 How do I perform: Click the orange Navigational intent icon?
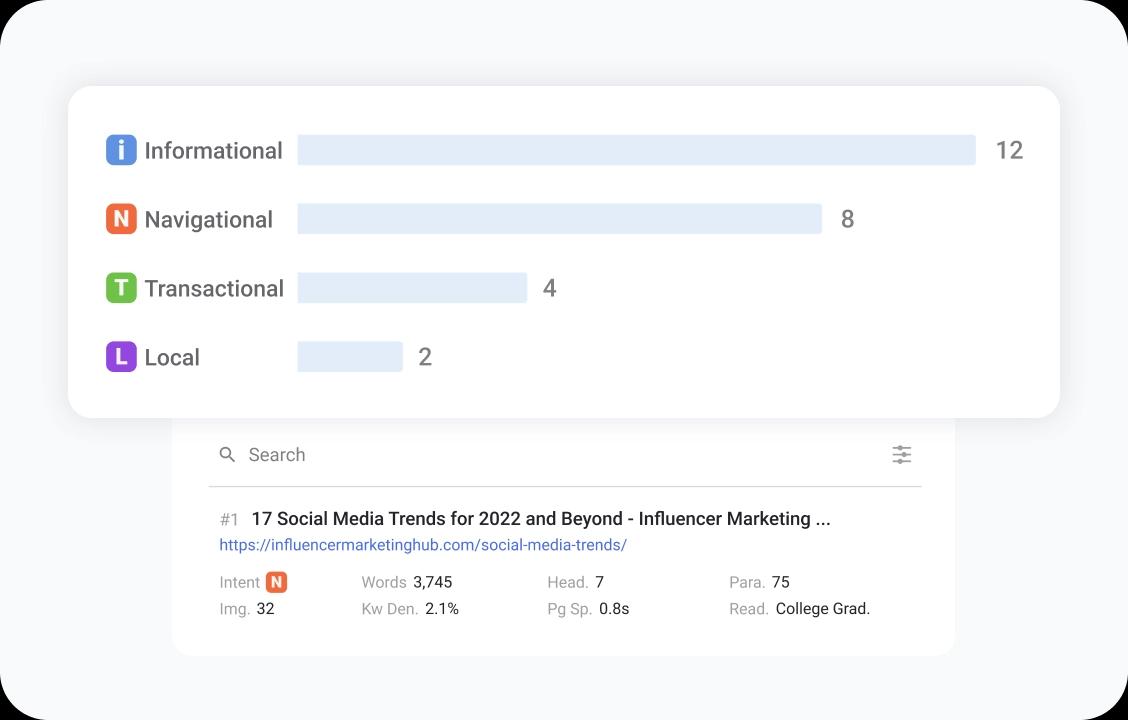[x=121, y=219]
